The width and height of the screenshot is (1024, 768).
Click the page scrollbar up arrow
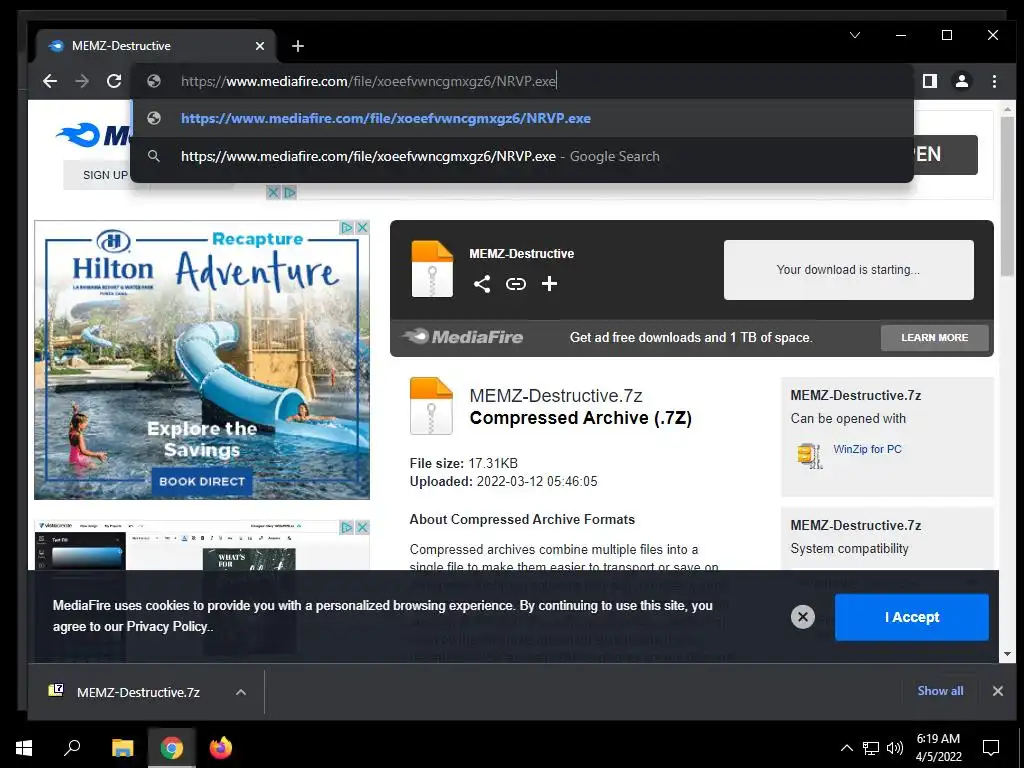coord(1006,109)
